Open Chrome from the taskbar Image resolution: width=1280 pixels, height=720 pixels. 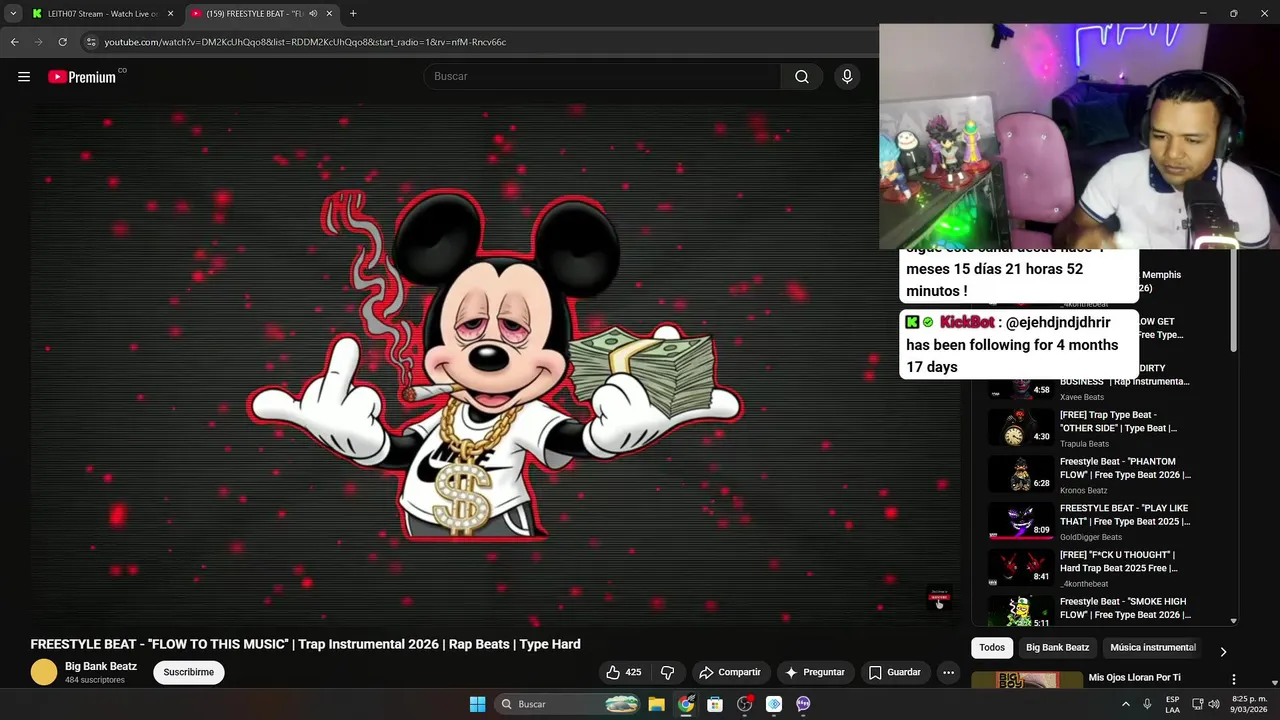click(686, 704)
